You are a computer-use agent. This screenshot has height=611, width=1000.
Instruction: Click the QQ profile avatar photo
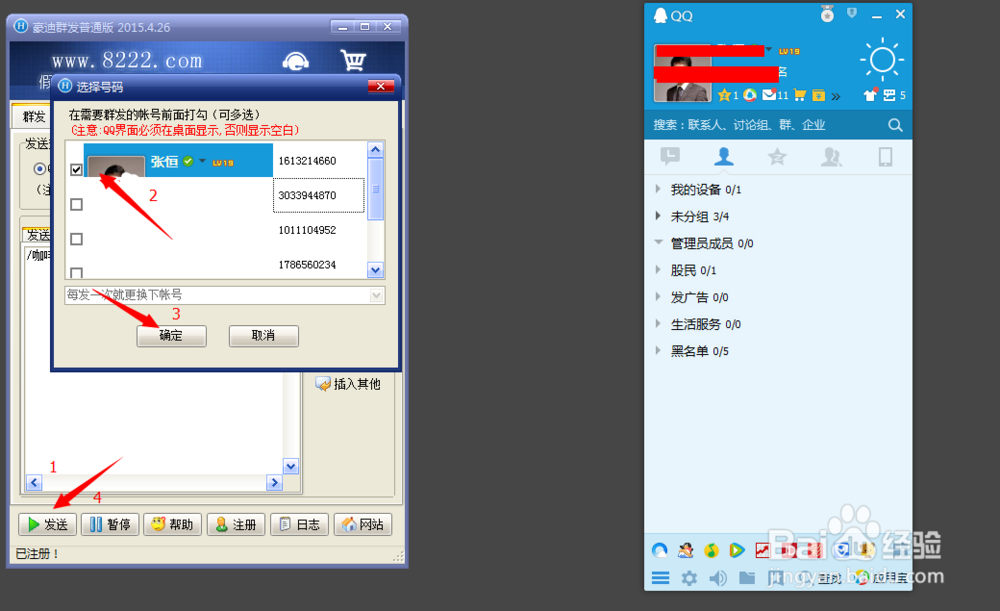point(682,73)
